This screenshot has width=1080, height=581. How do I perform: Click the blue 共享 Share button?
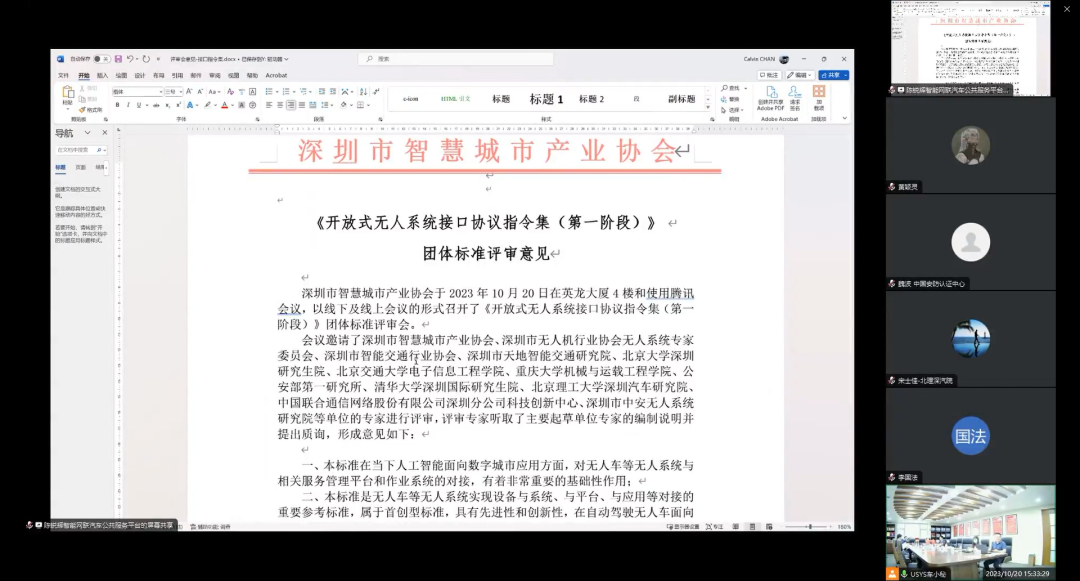pos(833,75)
